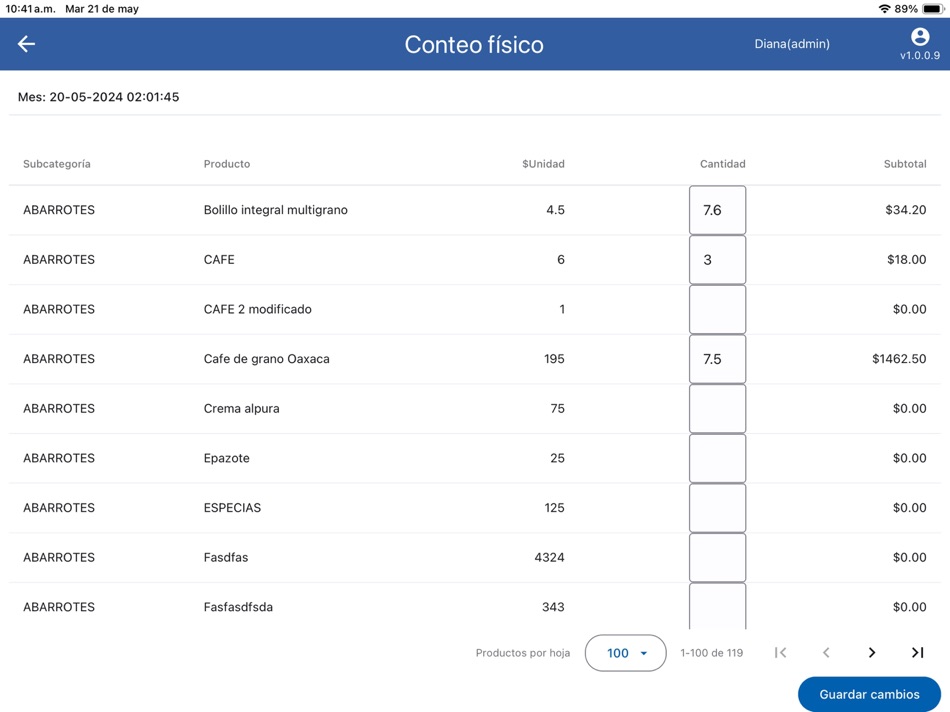Click the quantity input for Crema alpura
This screenshot has height=712, width=950.
(717, 408)
